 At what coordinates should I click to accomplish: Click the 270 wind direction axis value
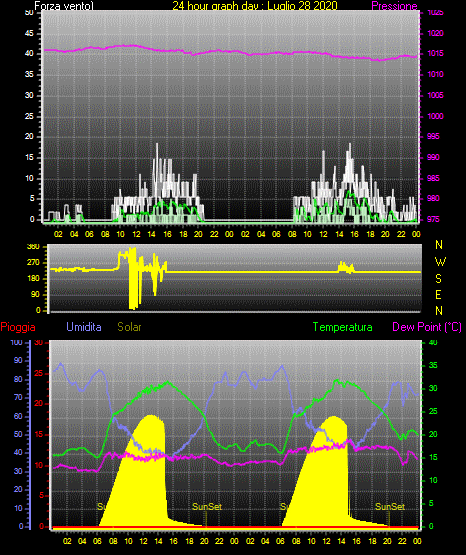tap(33, 263)
